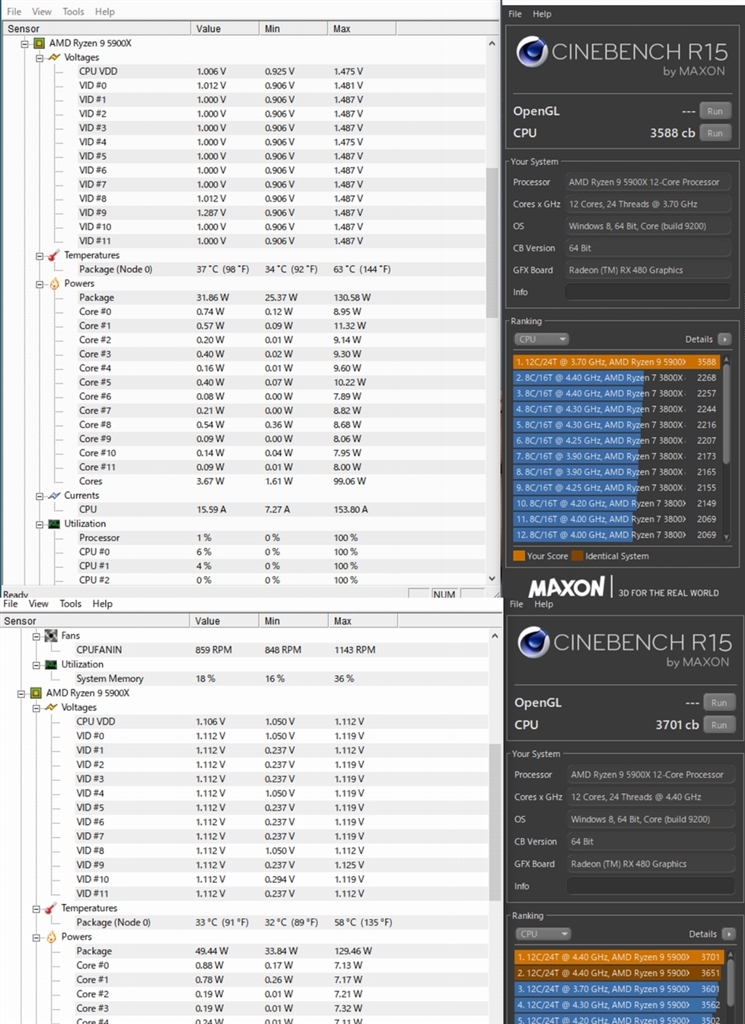The image size is (745, 1024).
Task: Click Details arrow in Cinebench window scoring 3701 cb
Action: click(x=729, y=934)
